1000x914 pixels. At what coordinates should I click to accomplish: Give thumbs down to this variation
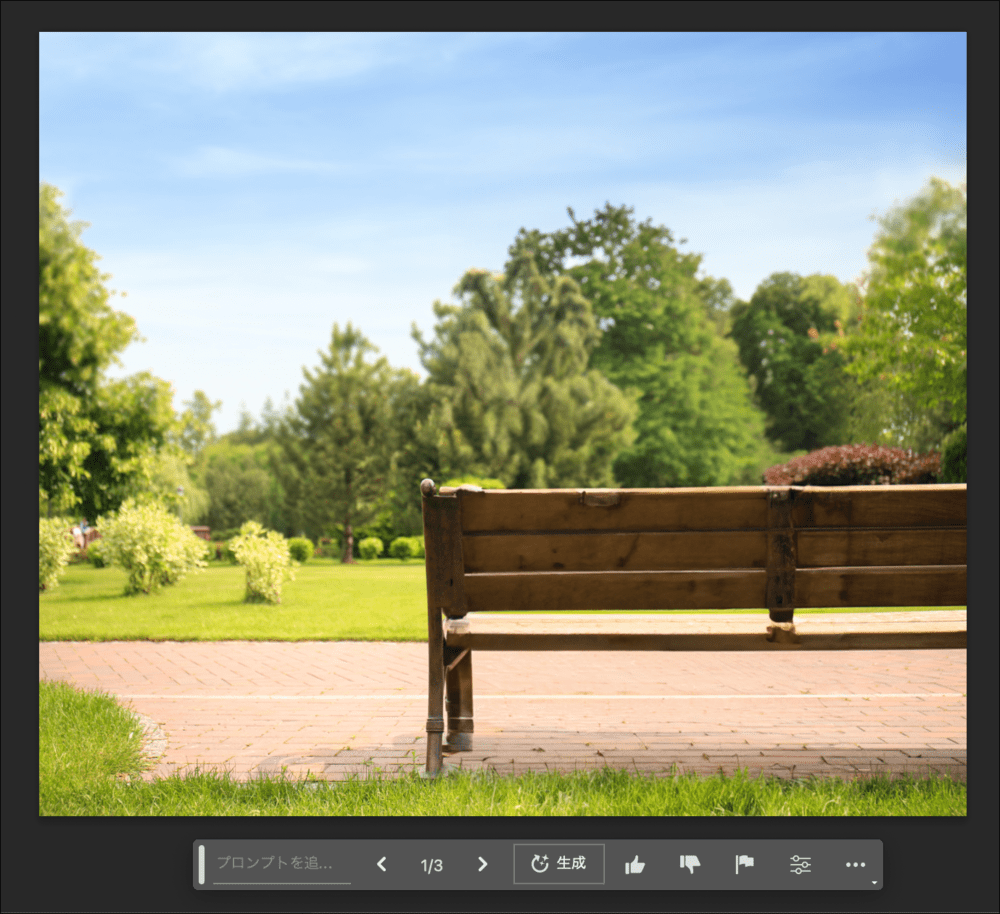[x=689, y=865]
